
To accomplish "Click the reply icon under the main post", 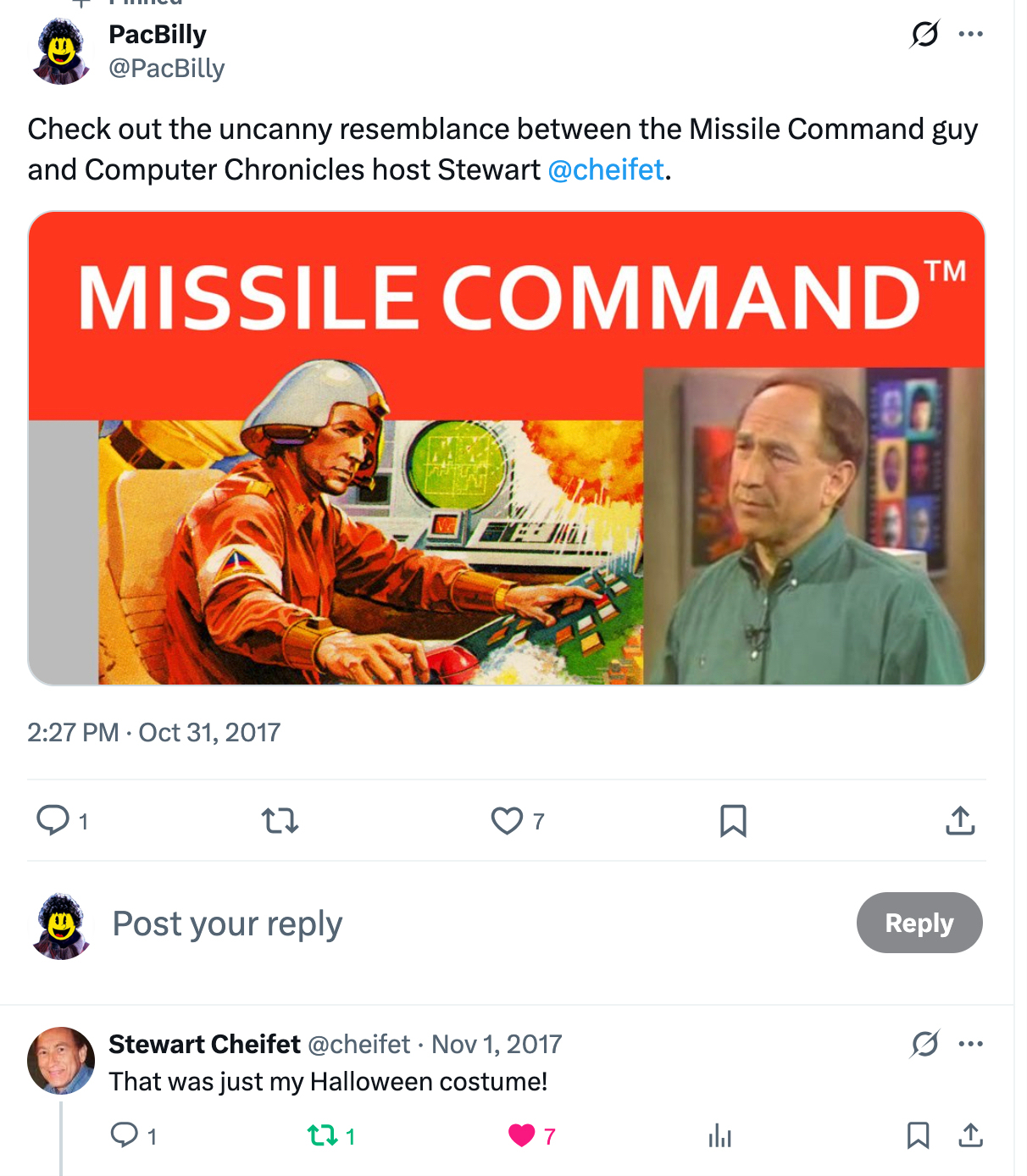I will [x=53, y=820].
